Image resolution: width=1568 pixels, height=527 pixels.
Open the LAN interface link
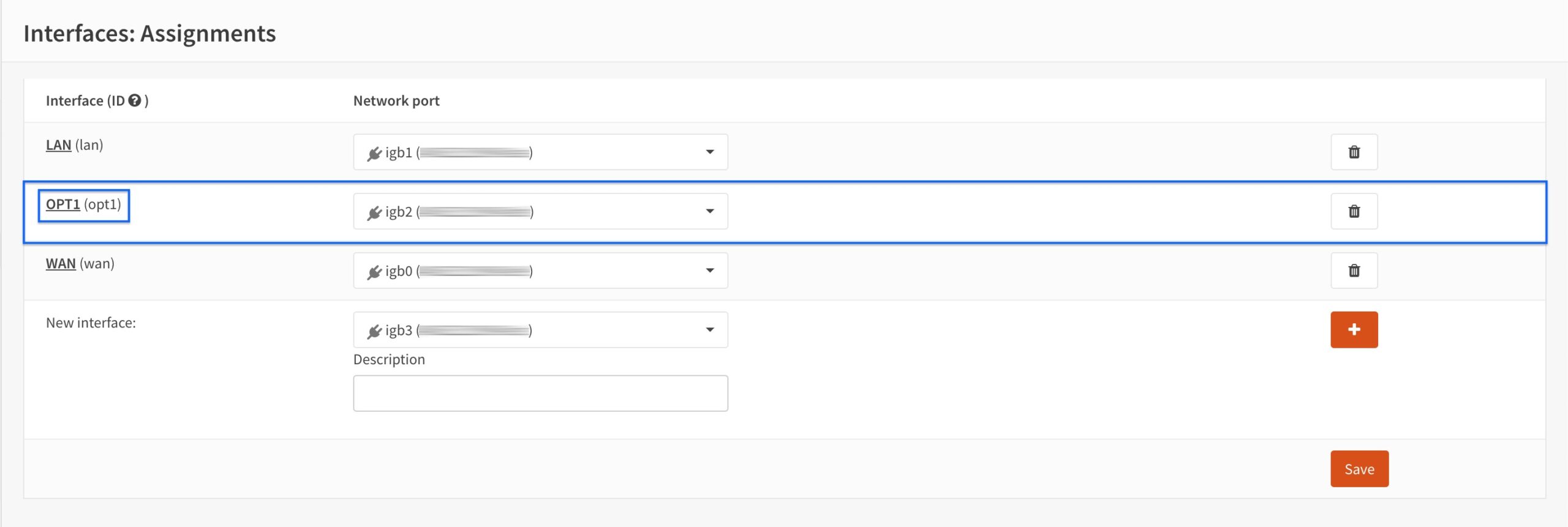[x=59, y=145]
